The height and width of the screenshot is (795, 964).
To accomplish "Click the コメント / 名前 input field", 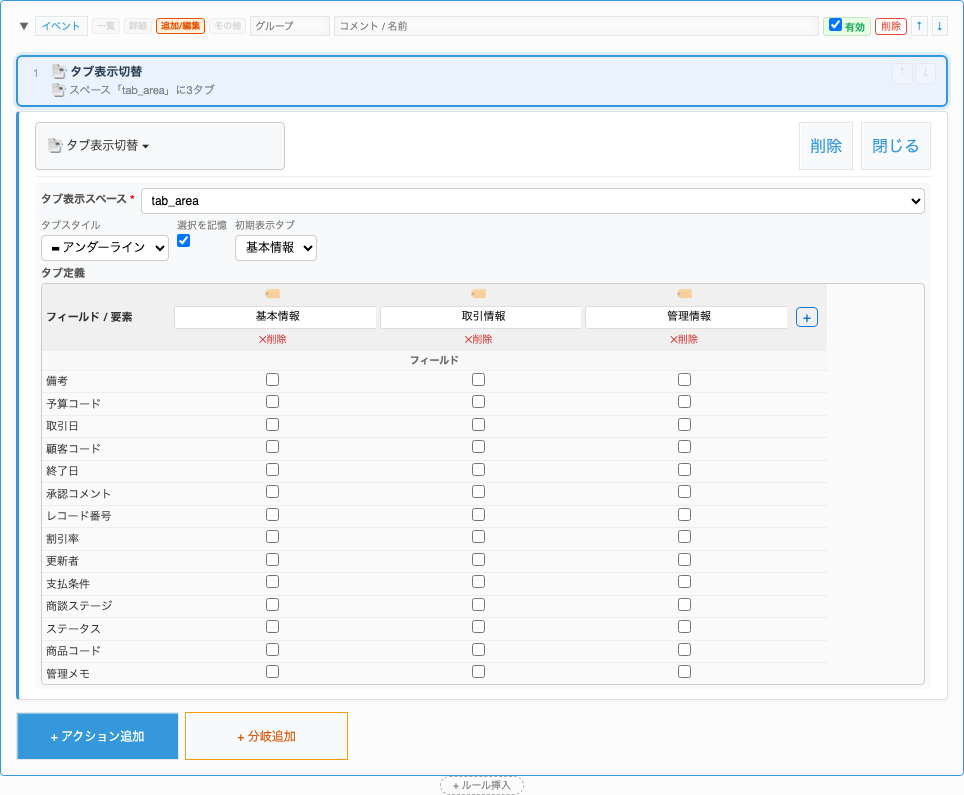I will click(x=575, y=26).
